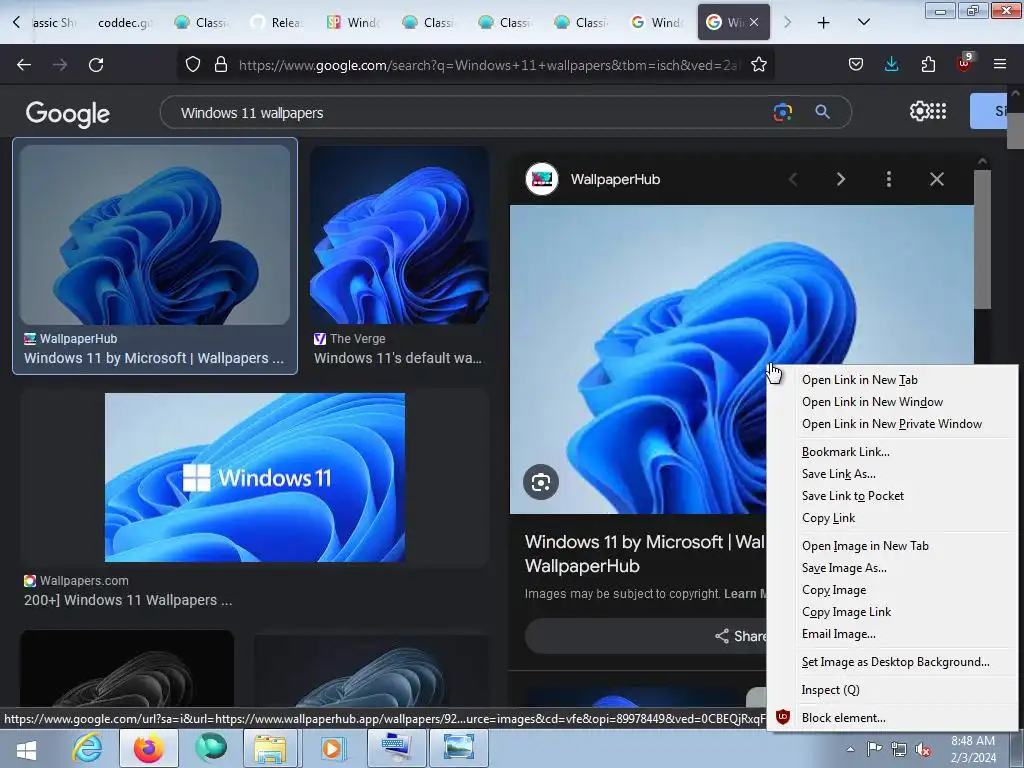
Task: Choose Save Link As...
Action: tap(839, 474)
